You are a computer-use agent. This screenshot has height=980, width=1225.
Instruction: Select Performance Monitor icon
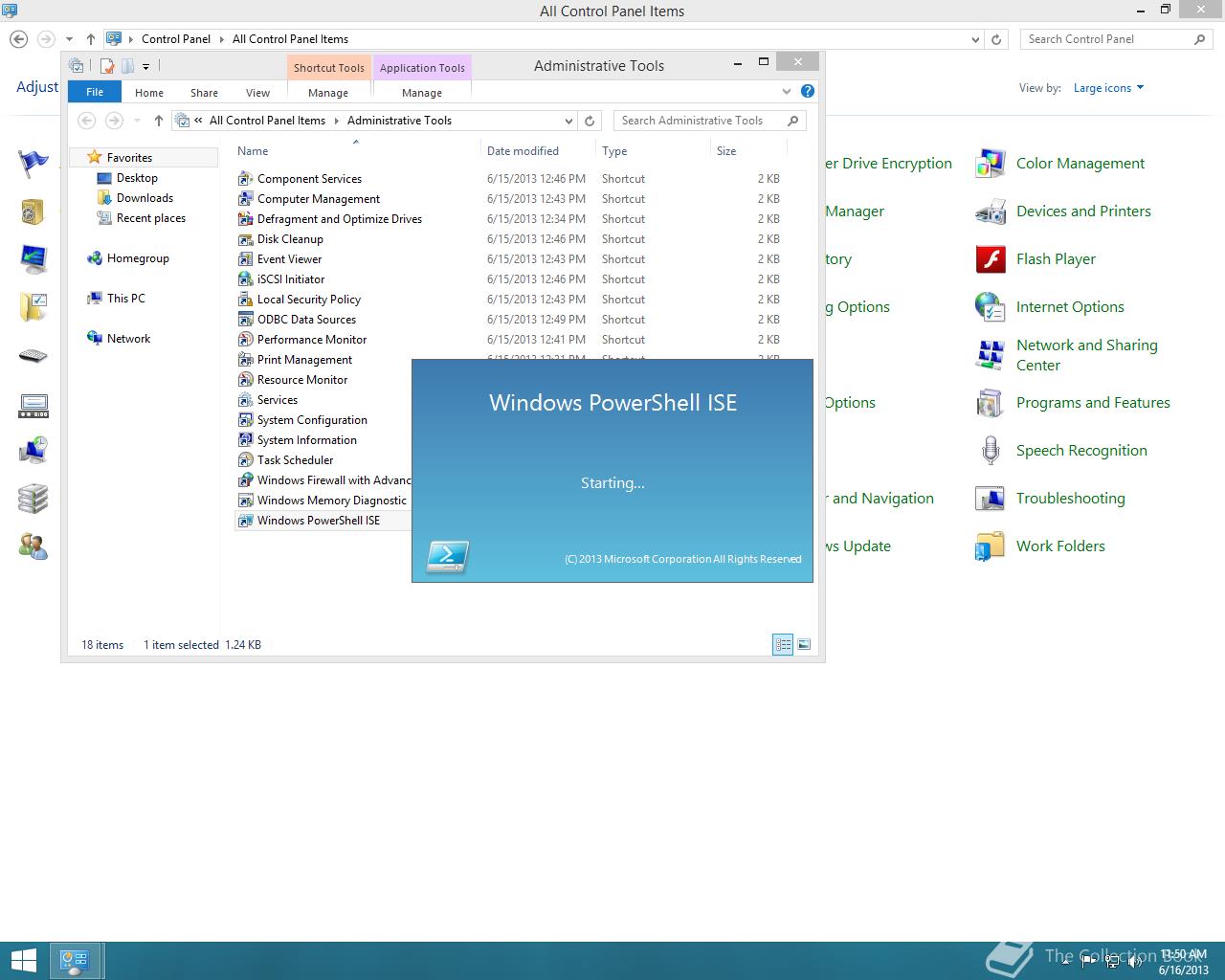click(245, 340)
